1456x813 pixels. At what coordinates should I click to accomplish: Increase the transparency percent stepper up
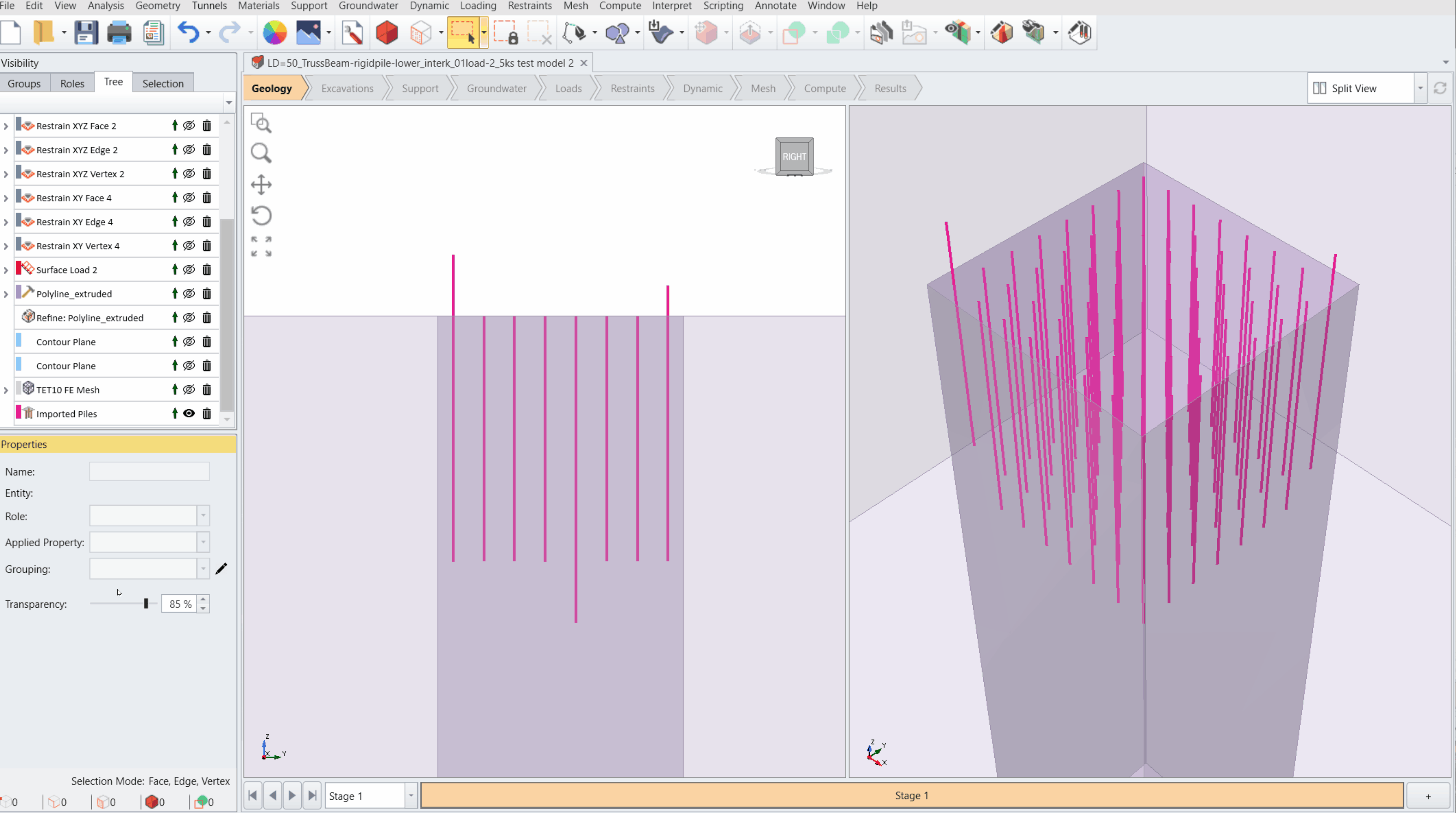203,599
